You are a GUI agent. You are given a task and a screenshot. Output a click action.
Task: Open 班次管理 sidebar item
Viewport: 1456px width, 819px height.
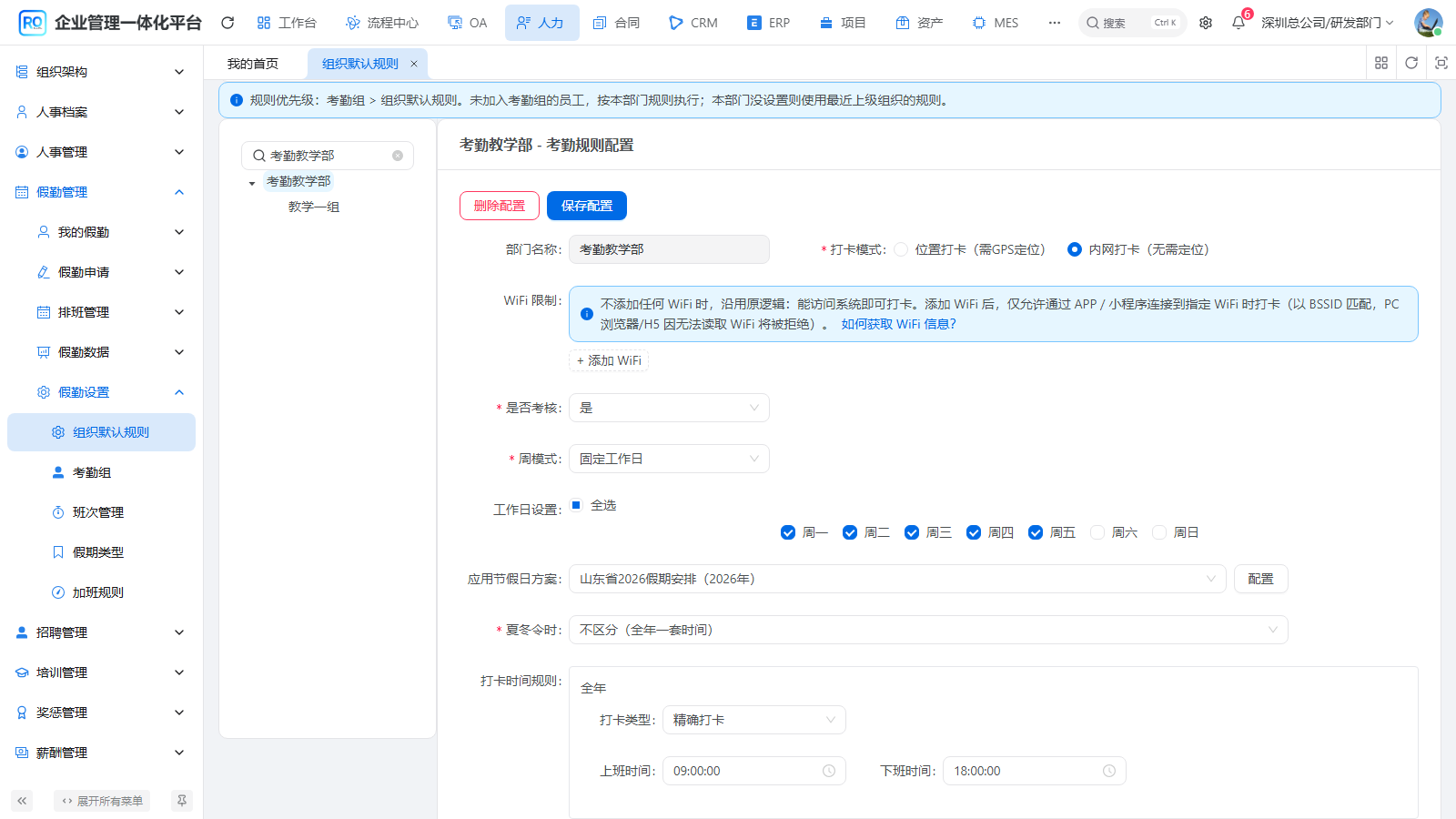(101, 512)
